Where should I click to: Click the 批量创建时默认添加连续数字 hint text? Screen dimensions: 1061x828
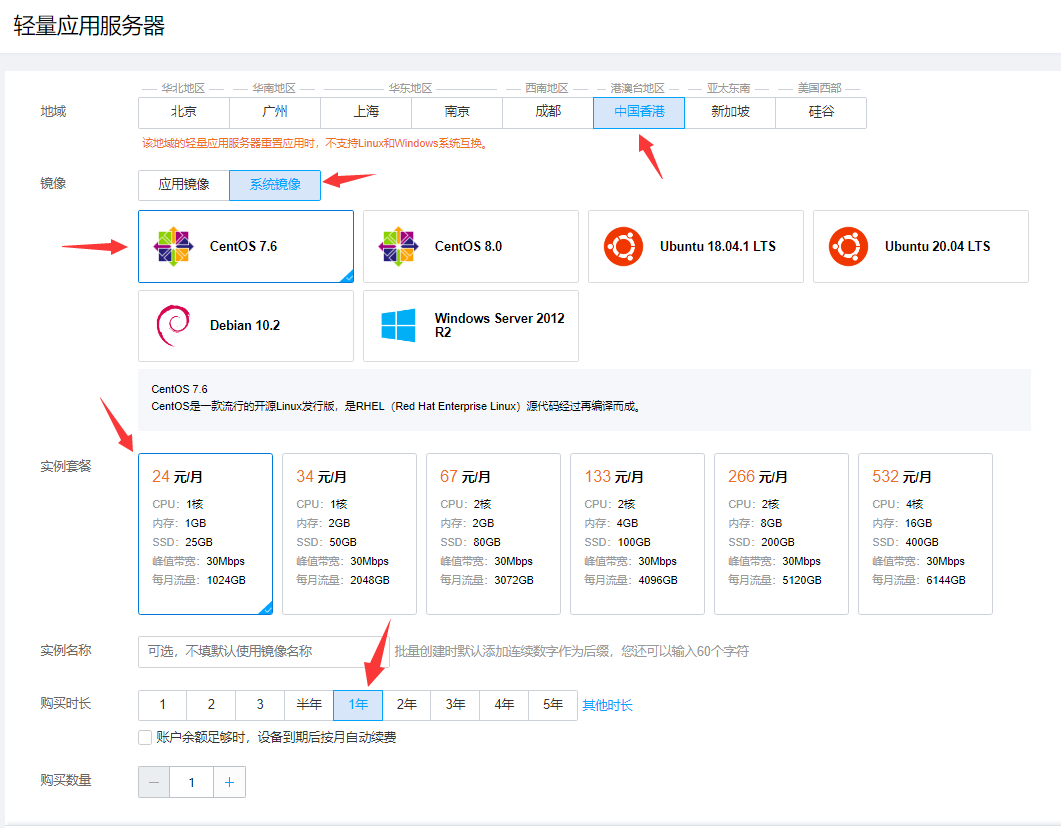(x=572, y=651)
